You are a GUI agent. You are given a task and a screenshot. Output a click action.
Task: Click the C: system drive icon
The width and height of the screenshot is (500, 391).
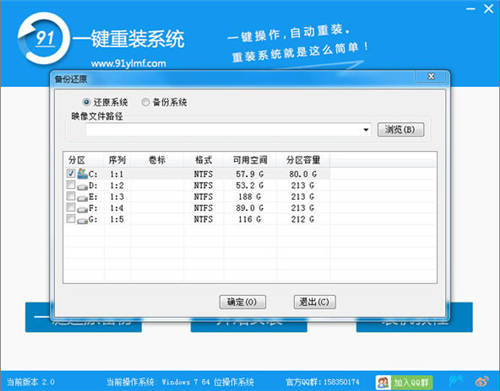tap(82, 173)
